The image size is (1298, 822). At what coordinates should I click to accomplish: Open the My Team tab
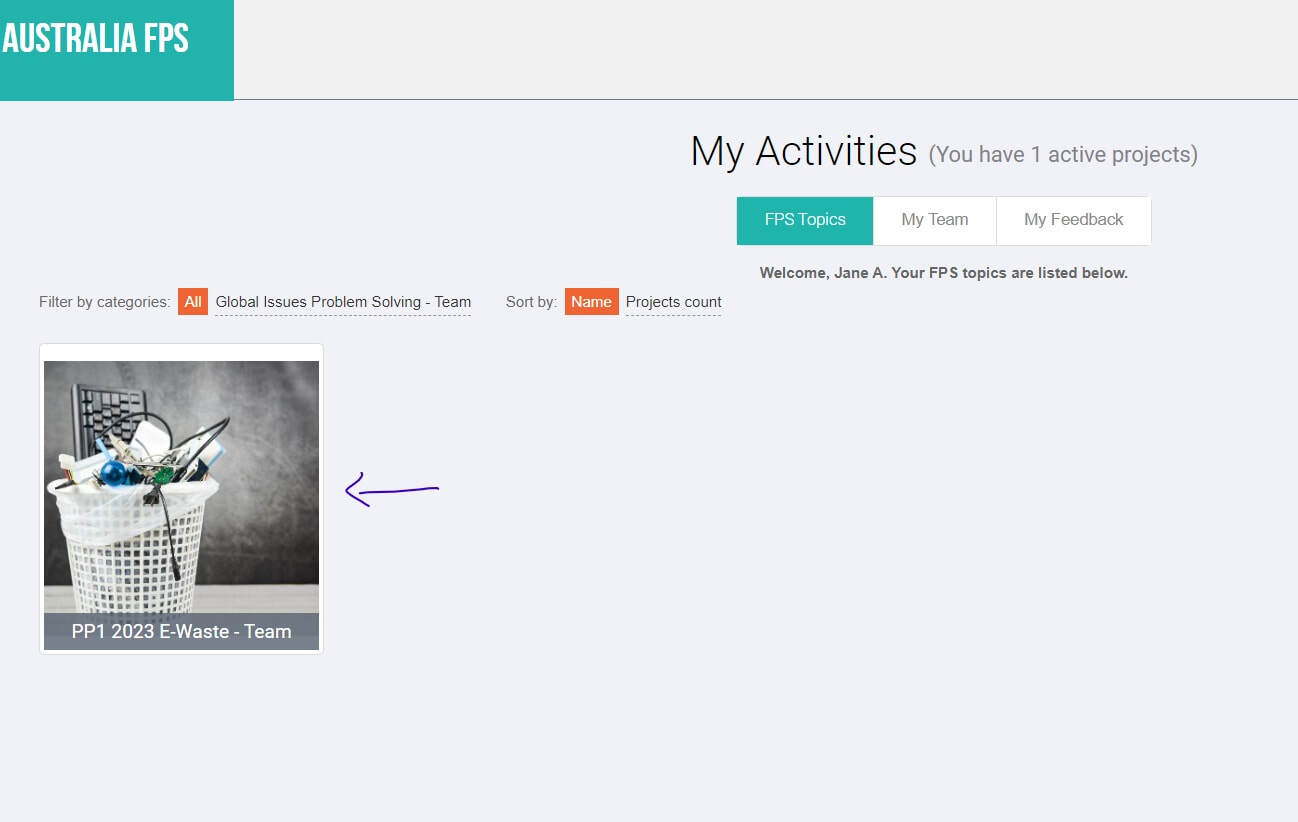[934, 220]
